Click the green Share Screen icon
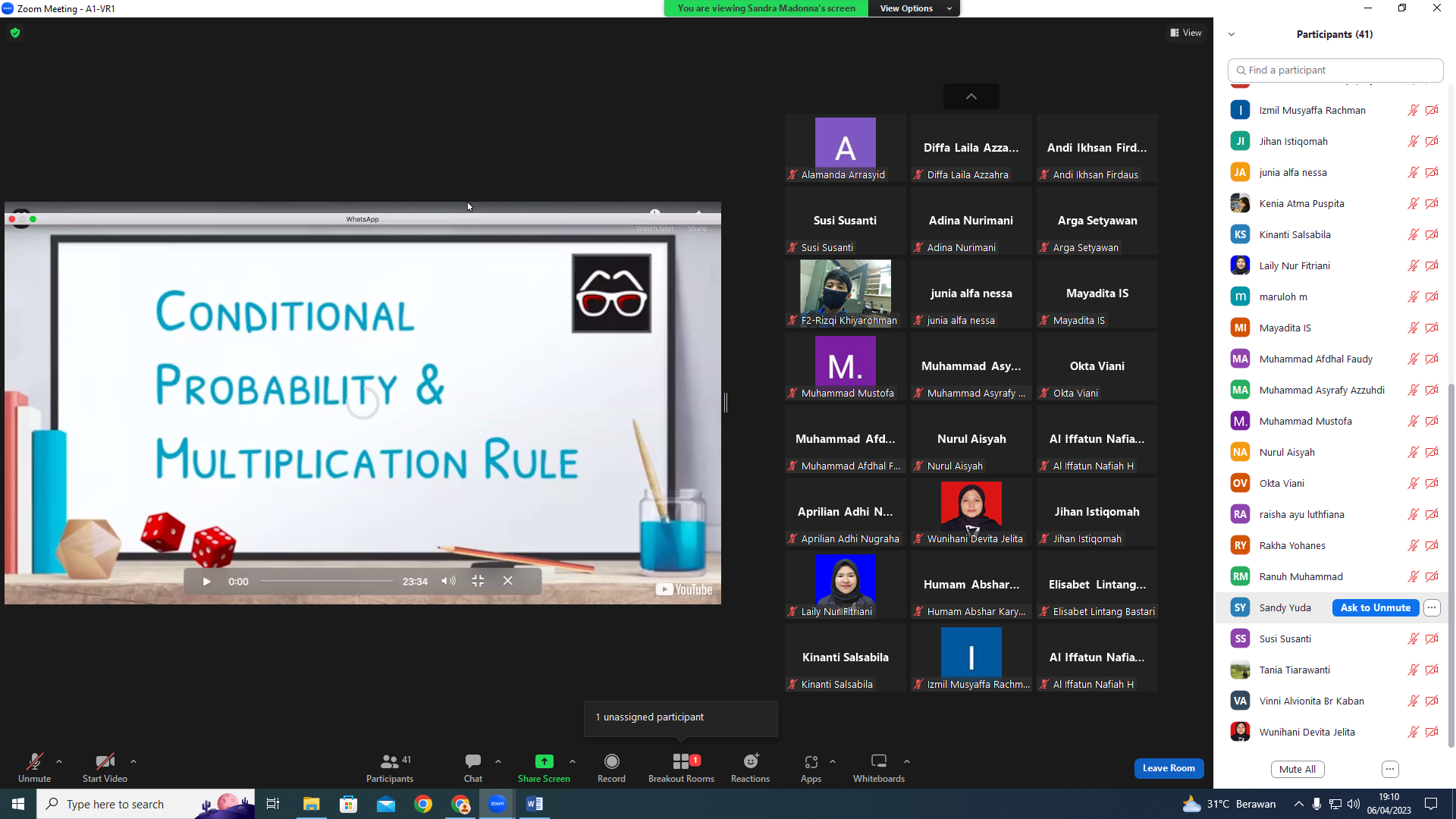This screenshot has height=819, width=1456. tap(544, 761)
